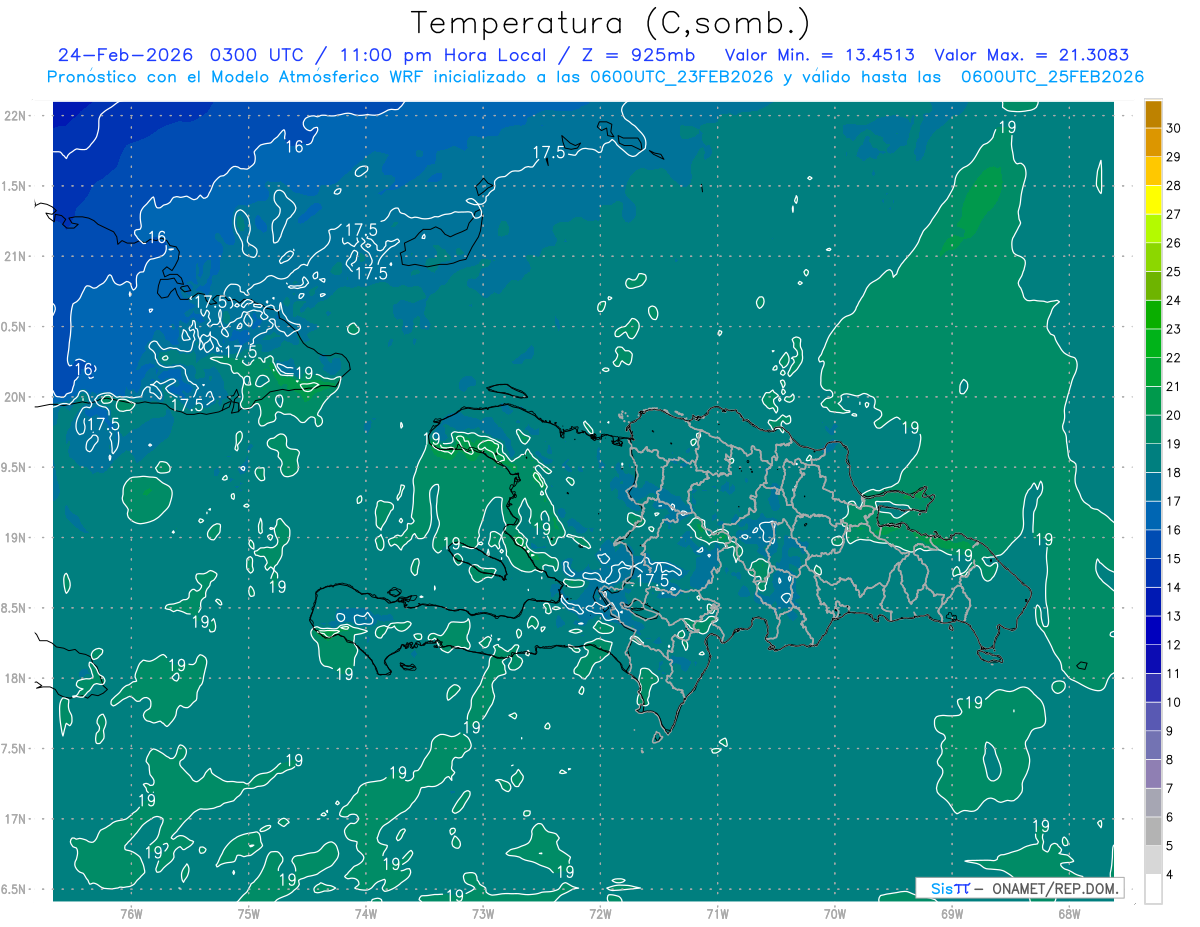Click the '20N' latitude axis label
The height and width of the screenshot is (927, 1200).
click(15, 398)
